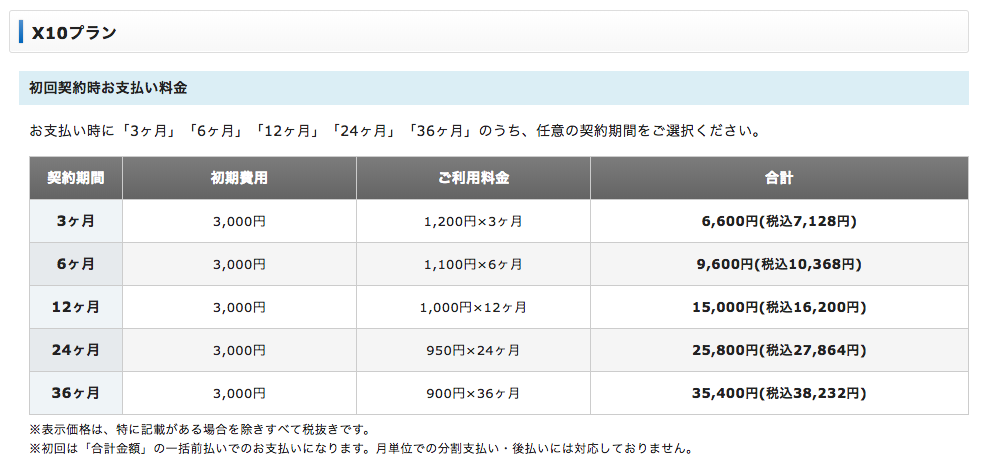Click the 1,100円×6ヶ月 usage fee cell

[x=473, y=264]
